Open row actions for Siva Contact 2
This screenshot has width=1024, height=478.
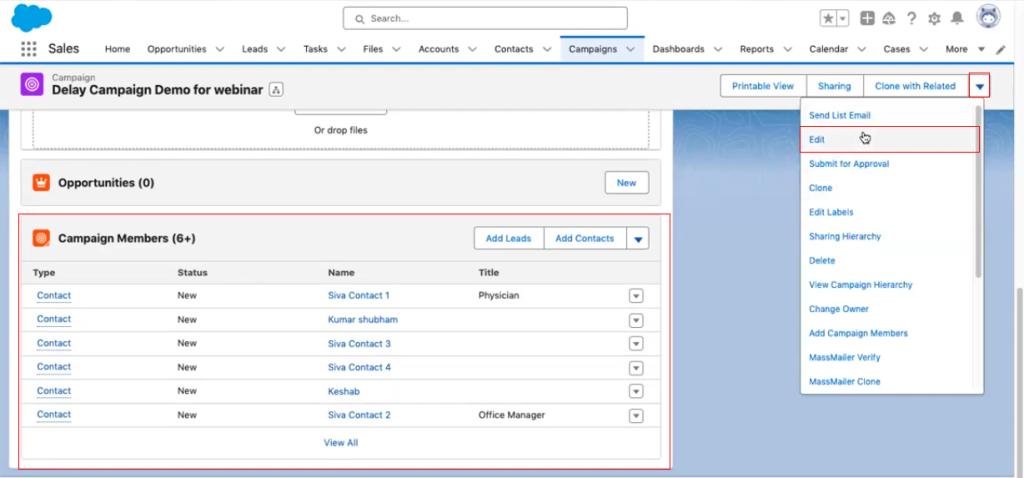tap(636, 416)
